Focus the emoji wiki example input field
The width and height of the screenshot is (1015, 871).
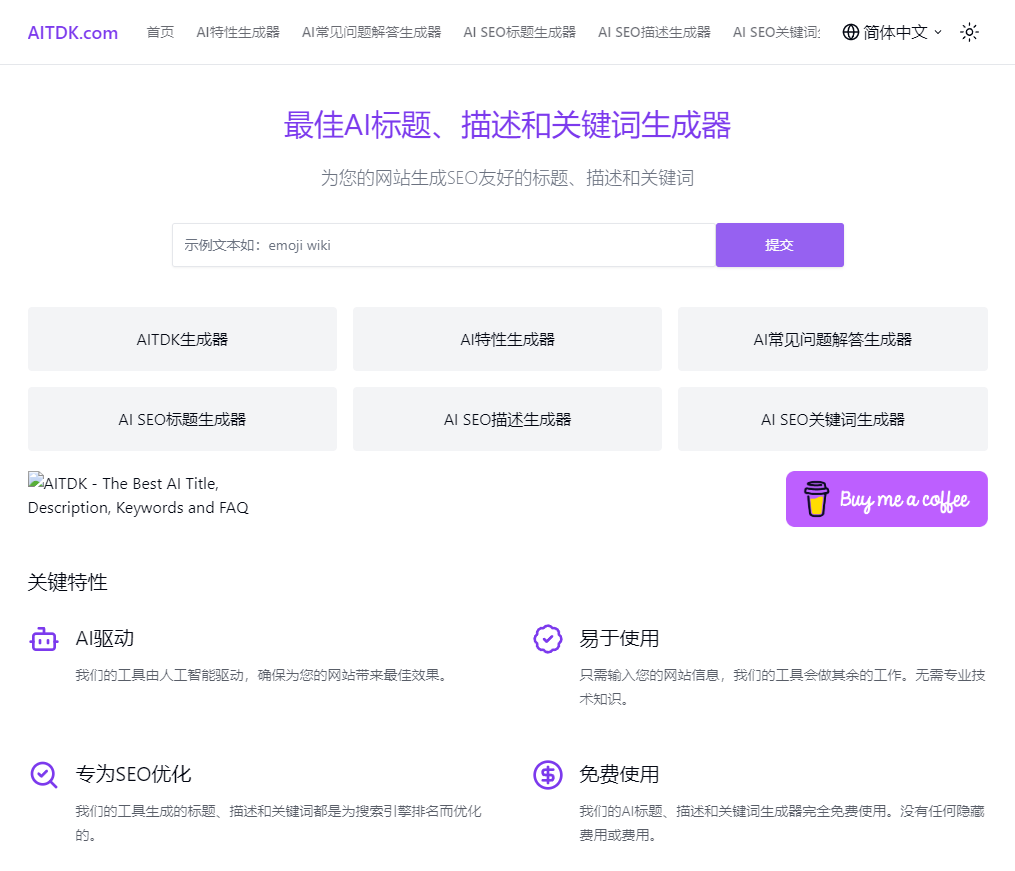[x=444, y=245]
